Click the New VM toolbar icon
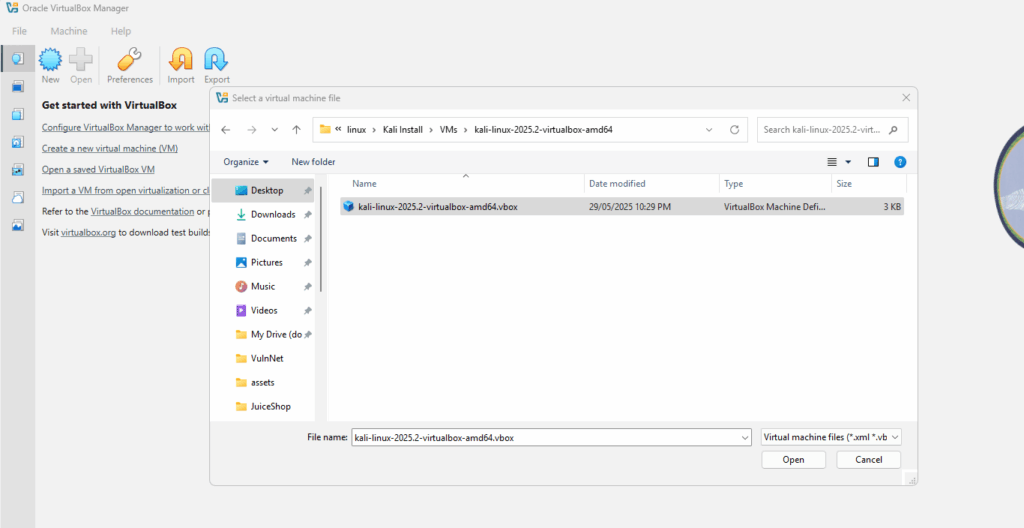Viewport: 1024px width, 528px height. (x=50, y=59)
